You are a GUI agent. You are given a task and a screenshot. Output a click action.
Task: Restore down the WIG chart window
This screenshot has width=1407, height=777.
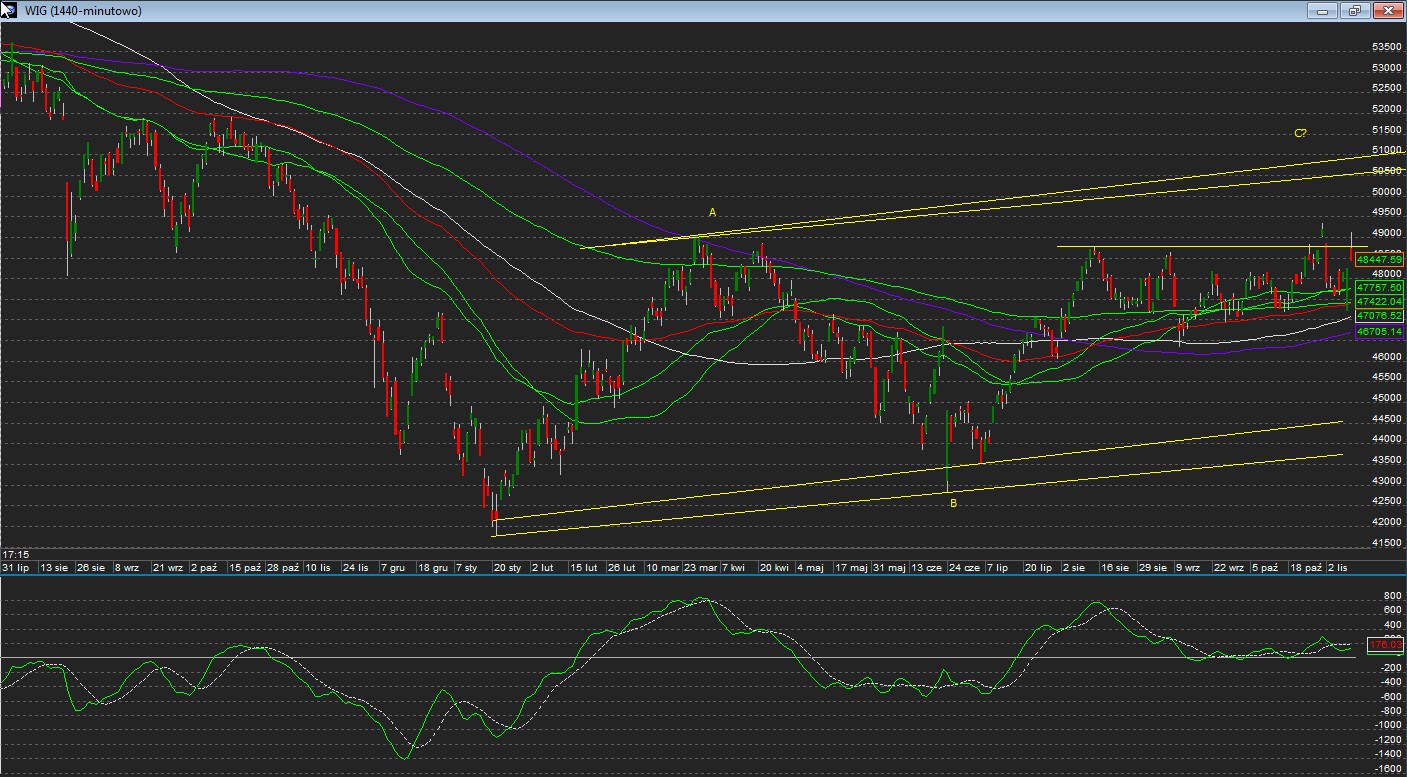coord(1355,10)
